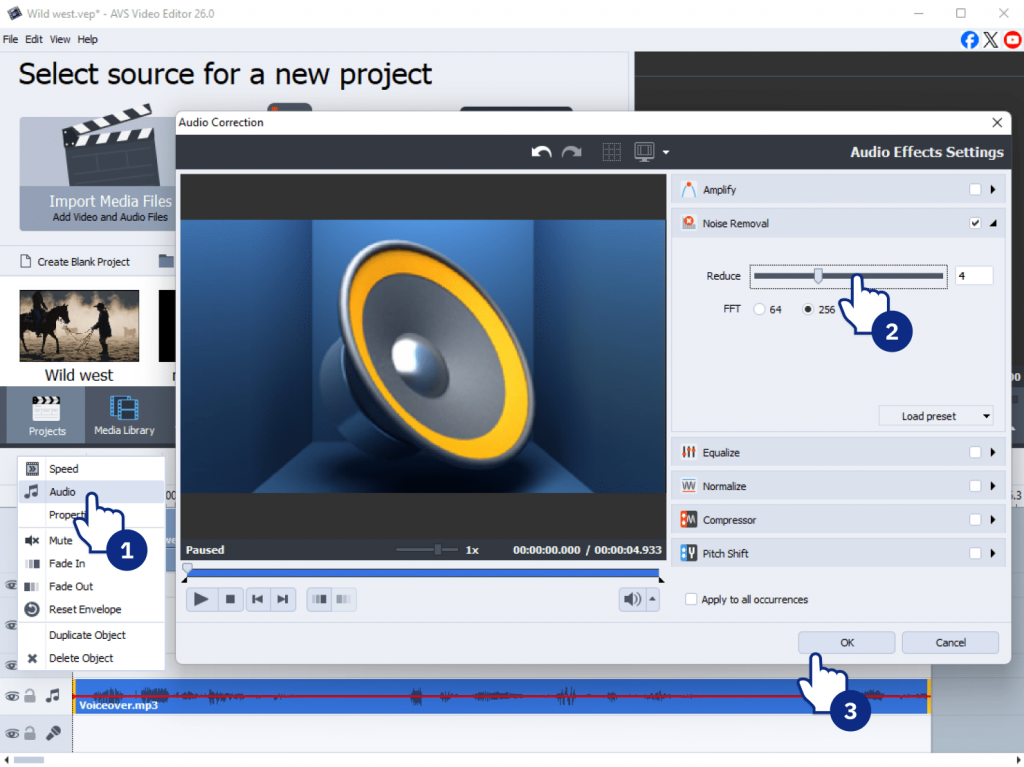Click the Cancel button
Image resolution: width=1024 pixels, height=767 pixels.
(x=950, y=642)
